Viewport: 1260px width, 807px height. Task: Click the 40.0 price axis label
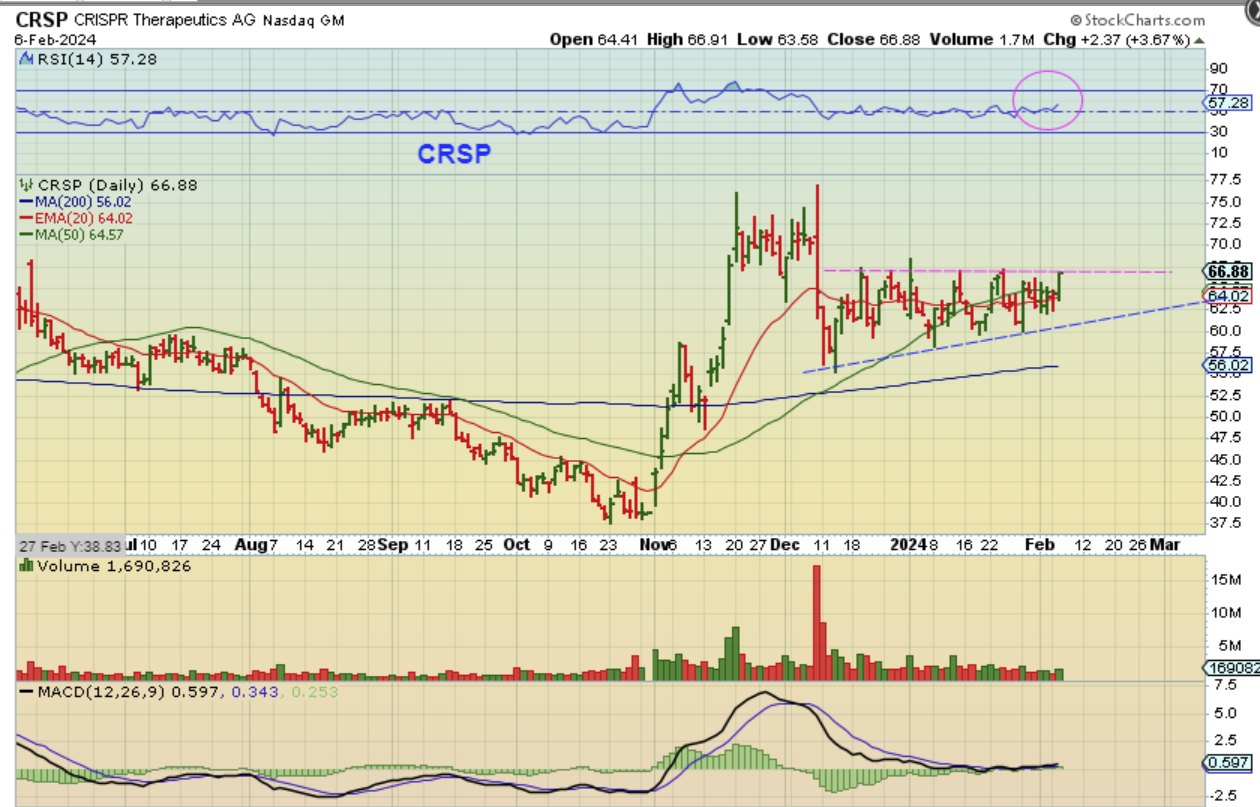point(1224,502)
